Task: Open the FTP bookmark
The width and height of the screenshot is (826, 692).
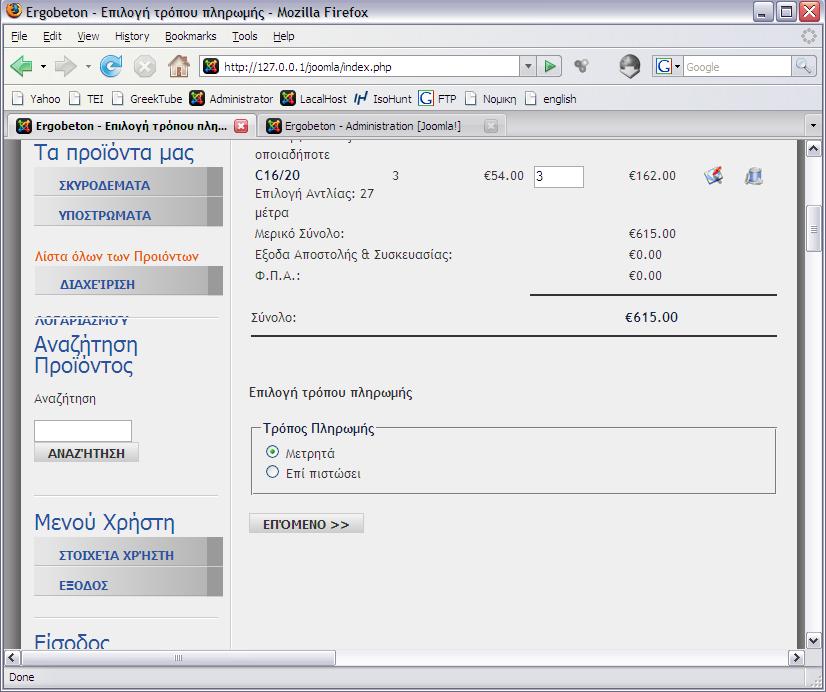Action: (x=437, y=99)
